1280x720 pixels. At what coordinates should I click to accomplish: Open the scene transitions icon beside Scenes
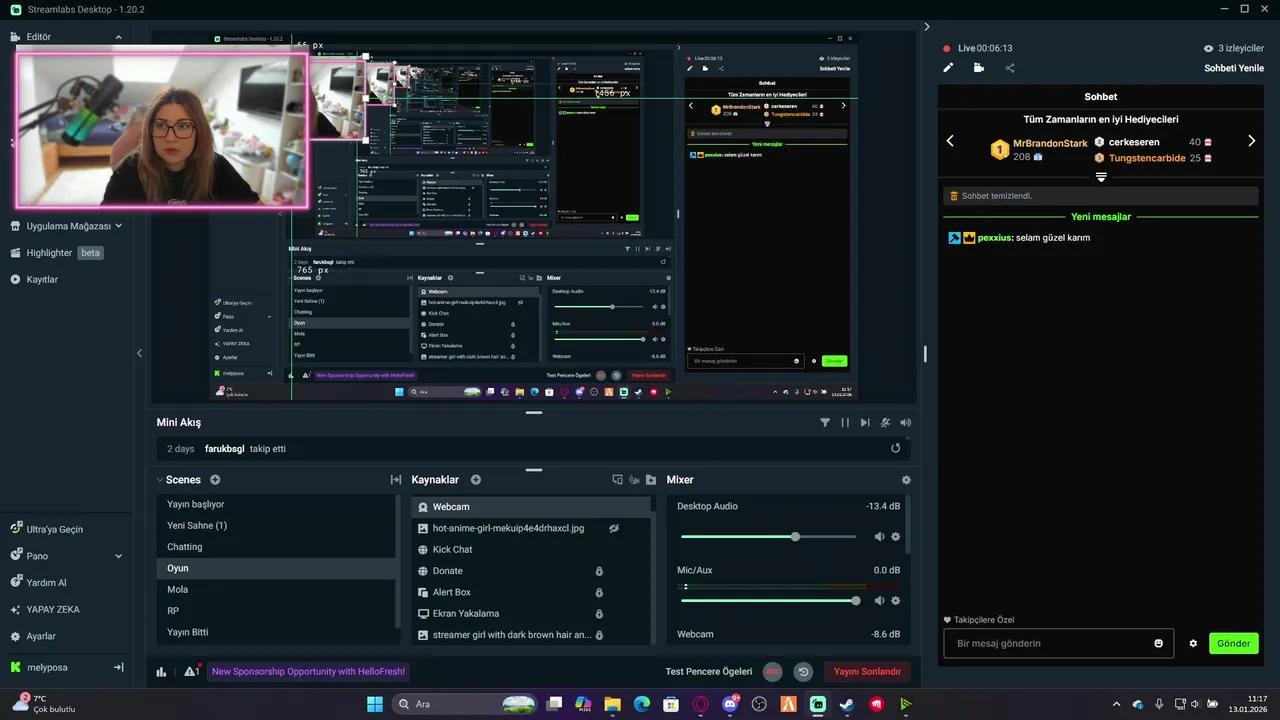pyautogui.click(x=396, y=480)
